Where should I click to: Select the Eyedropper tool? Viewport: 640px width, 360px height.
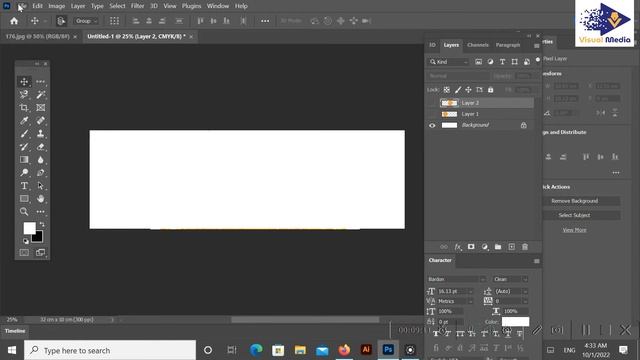coord(24,121)
